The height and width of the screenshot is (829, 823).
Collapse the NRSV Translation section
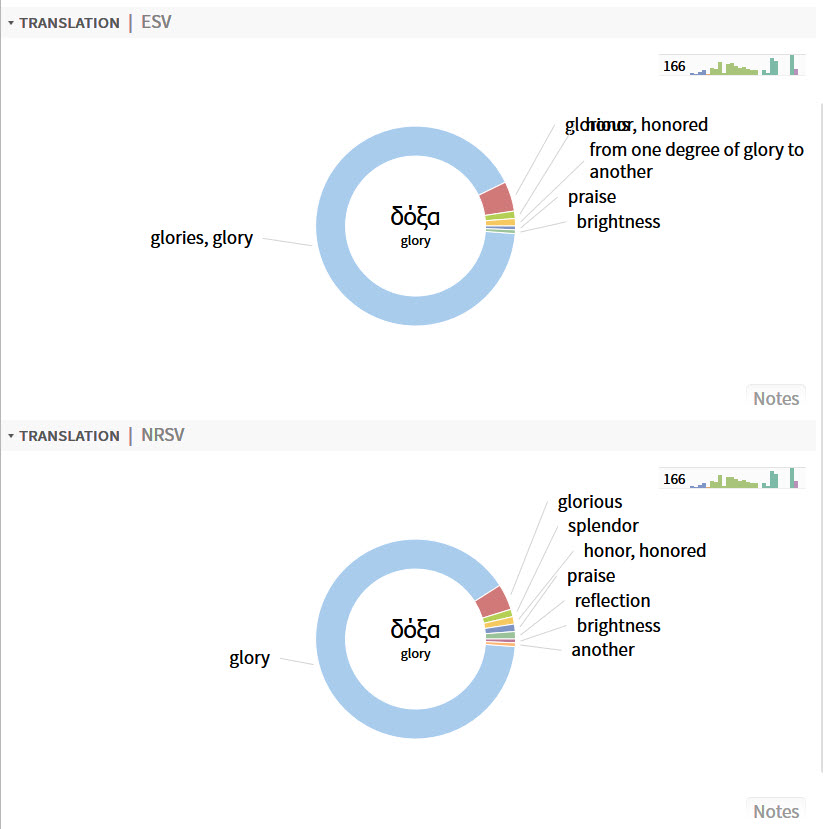[10, 436]
